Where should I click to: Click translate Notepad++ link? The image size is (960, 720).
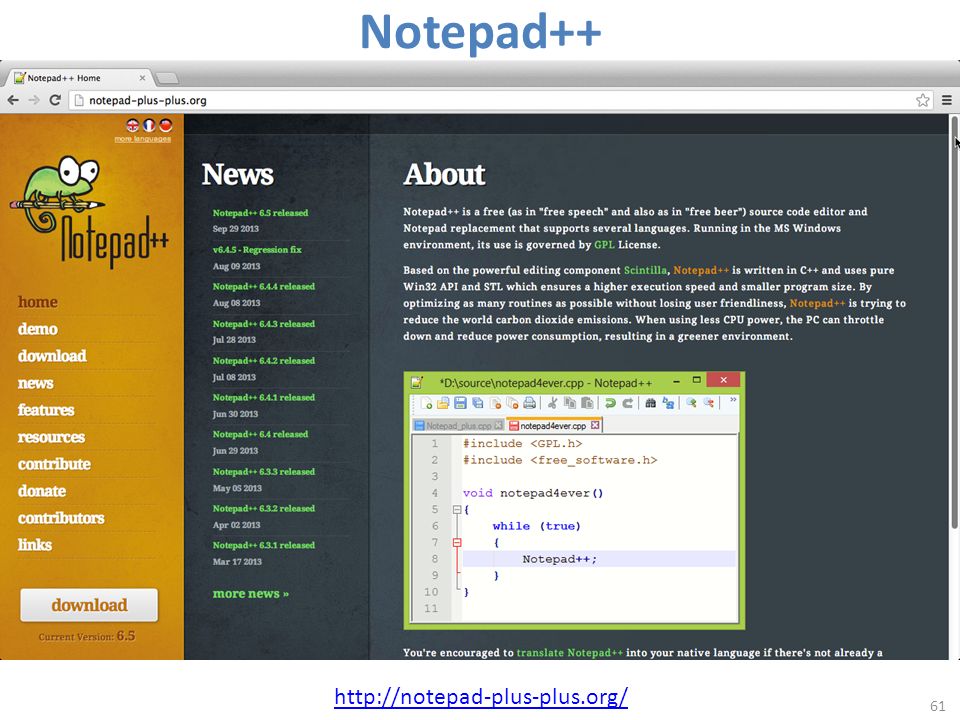point(569,653)
